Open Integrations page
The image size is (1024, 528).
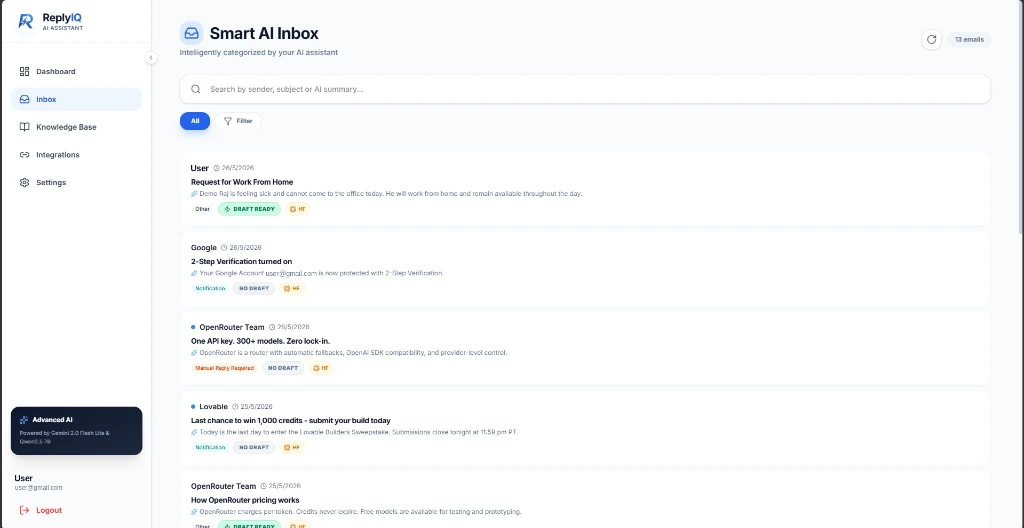tap(76, 155)
